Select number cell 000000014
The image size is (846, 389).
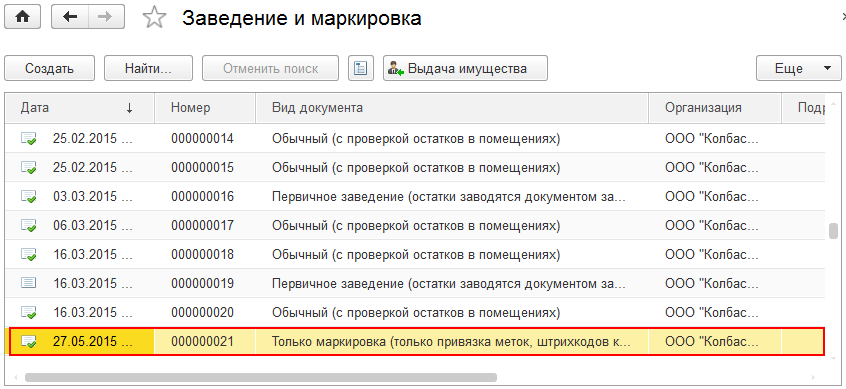[202, 139]
